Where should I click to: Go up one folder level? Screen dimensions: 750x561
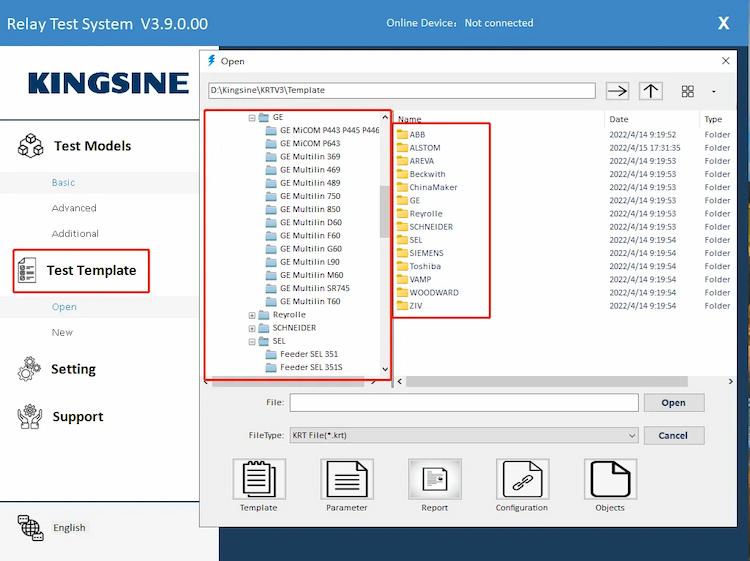point(651,91)
